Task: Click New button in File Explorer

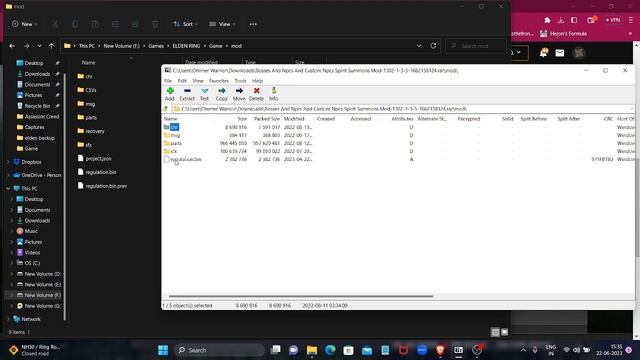Action: coord(24,24)
